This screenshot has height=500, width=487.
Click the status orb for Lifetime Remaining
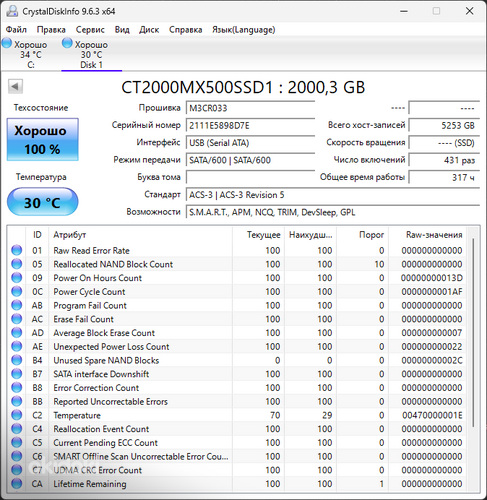click(x=16, y=484)
